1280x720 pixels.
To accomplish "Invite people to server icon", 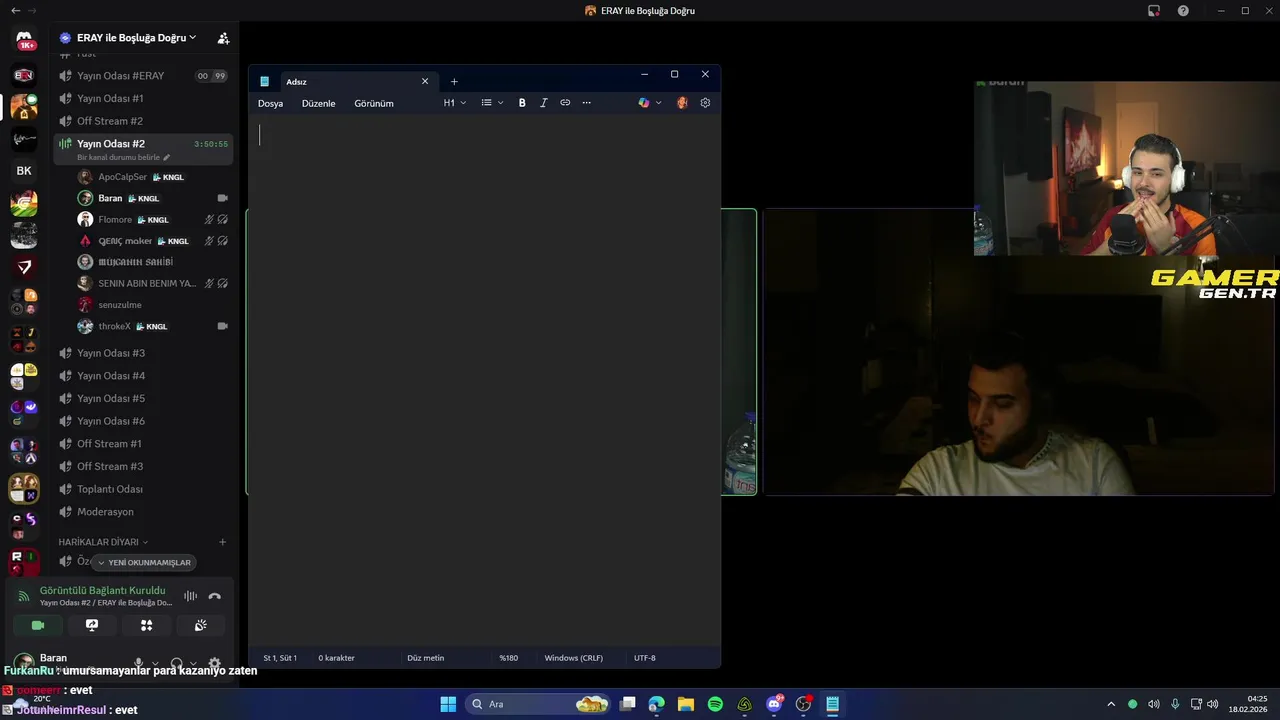I will tap(223, 38).
